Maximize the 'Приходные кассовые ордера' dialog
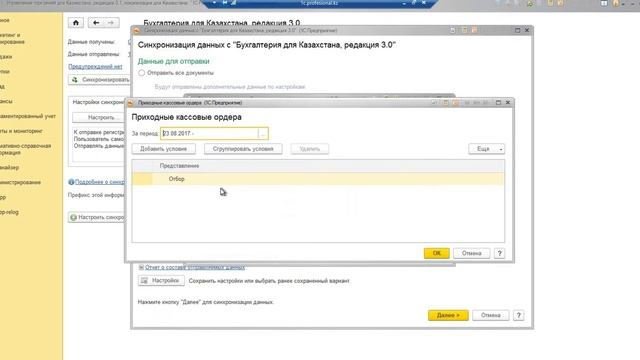The width and height of the screenshot is (640, 360). point(498,102)
